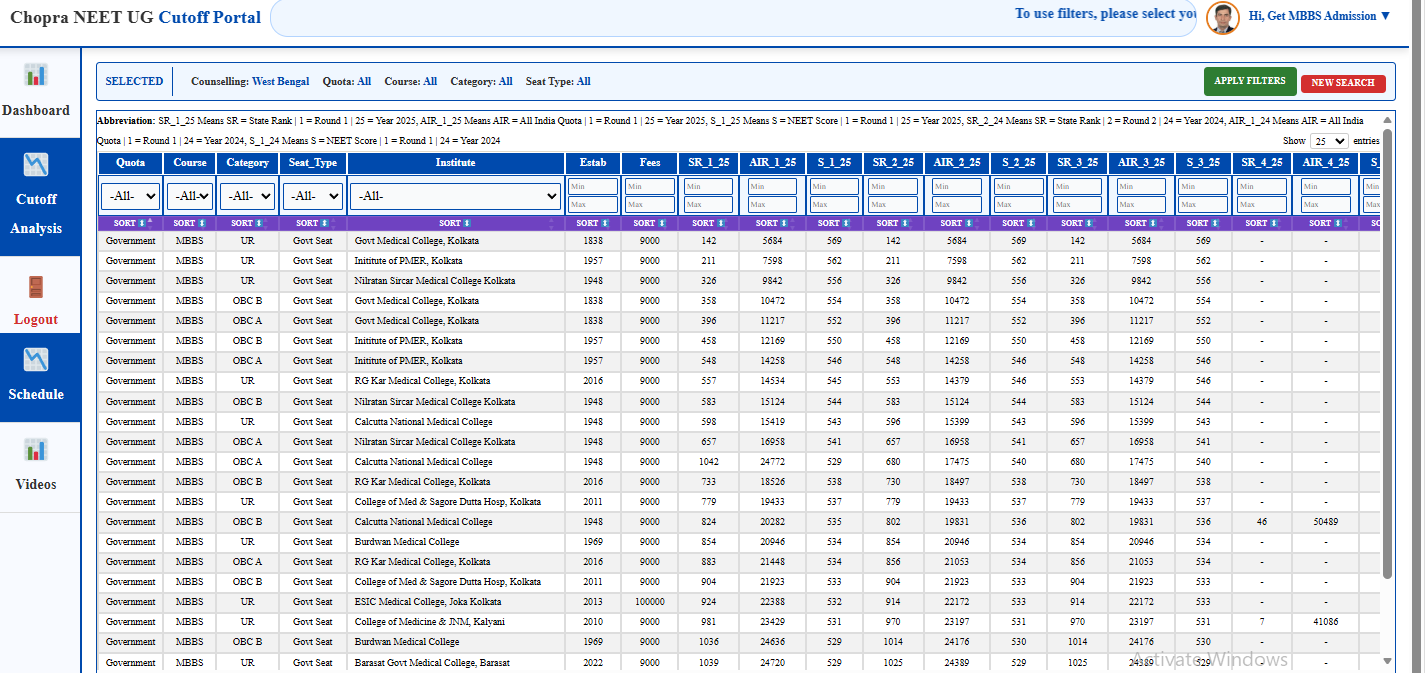This screenshot has height=673, width=1427.
Task: Open Schedule sidebar icon
Action: pos(36,359)
